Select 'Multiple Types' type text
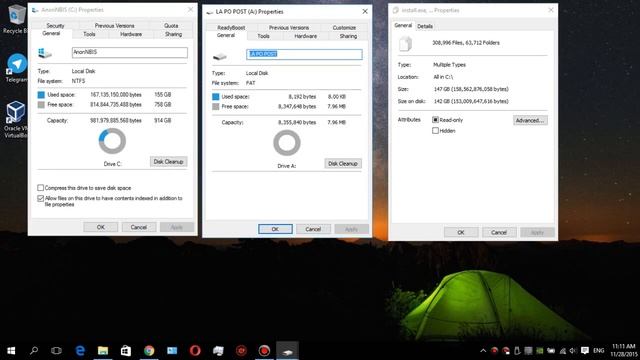 tap(449, 64)
